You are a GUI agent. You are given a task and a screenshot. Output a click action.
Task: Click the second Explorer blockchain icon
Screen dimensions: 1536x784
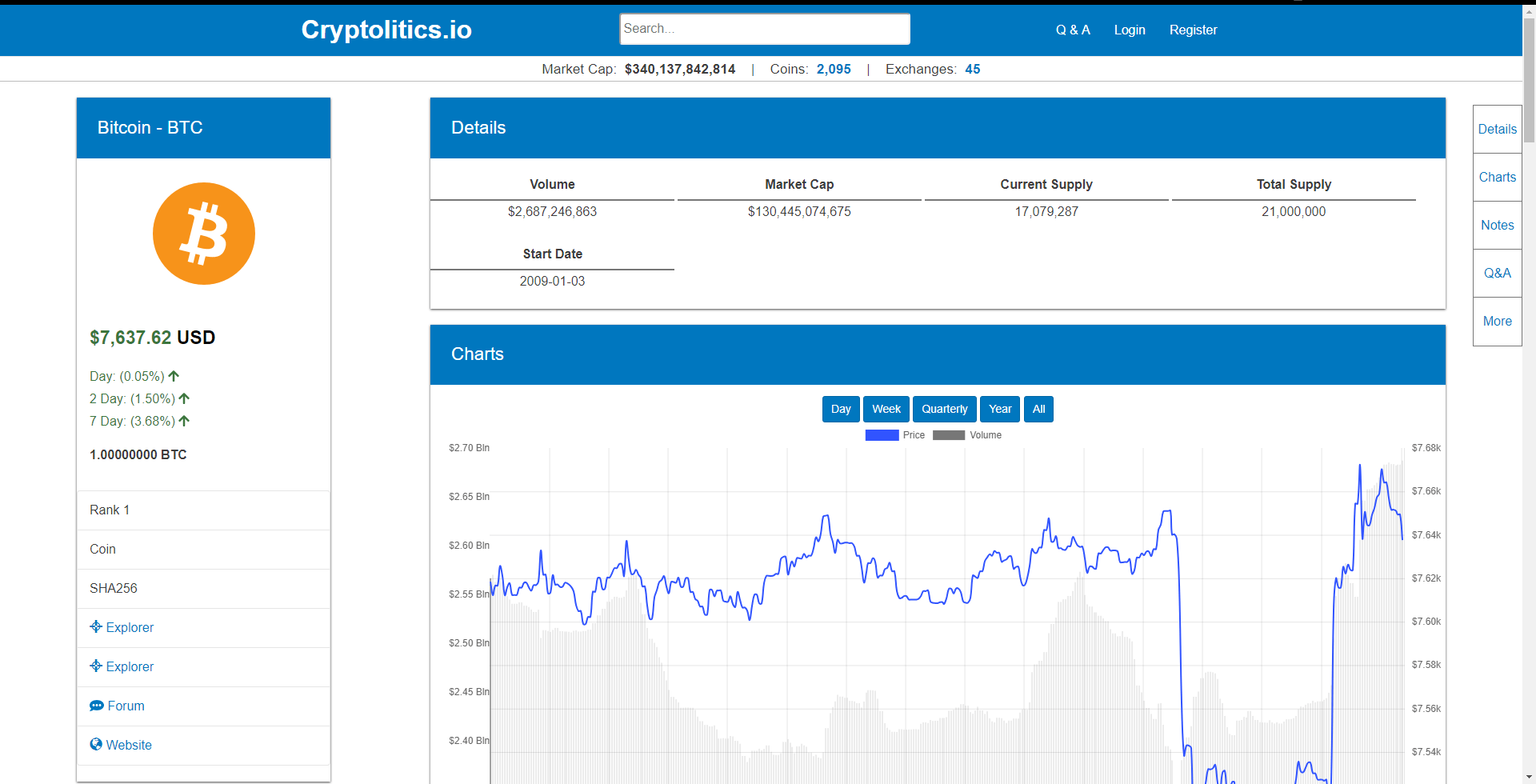click(96, 666)
